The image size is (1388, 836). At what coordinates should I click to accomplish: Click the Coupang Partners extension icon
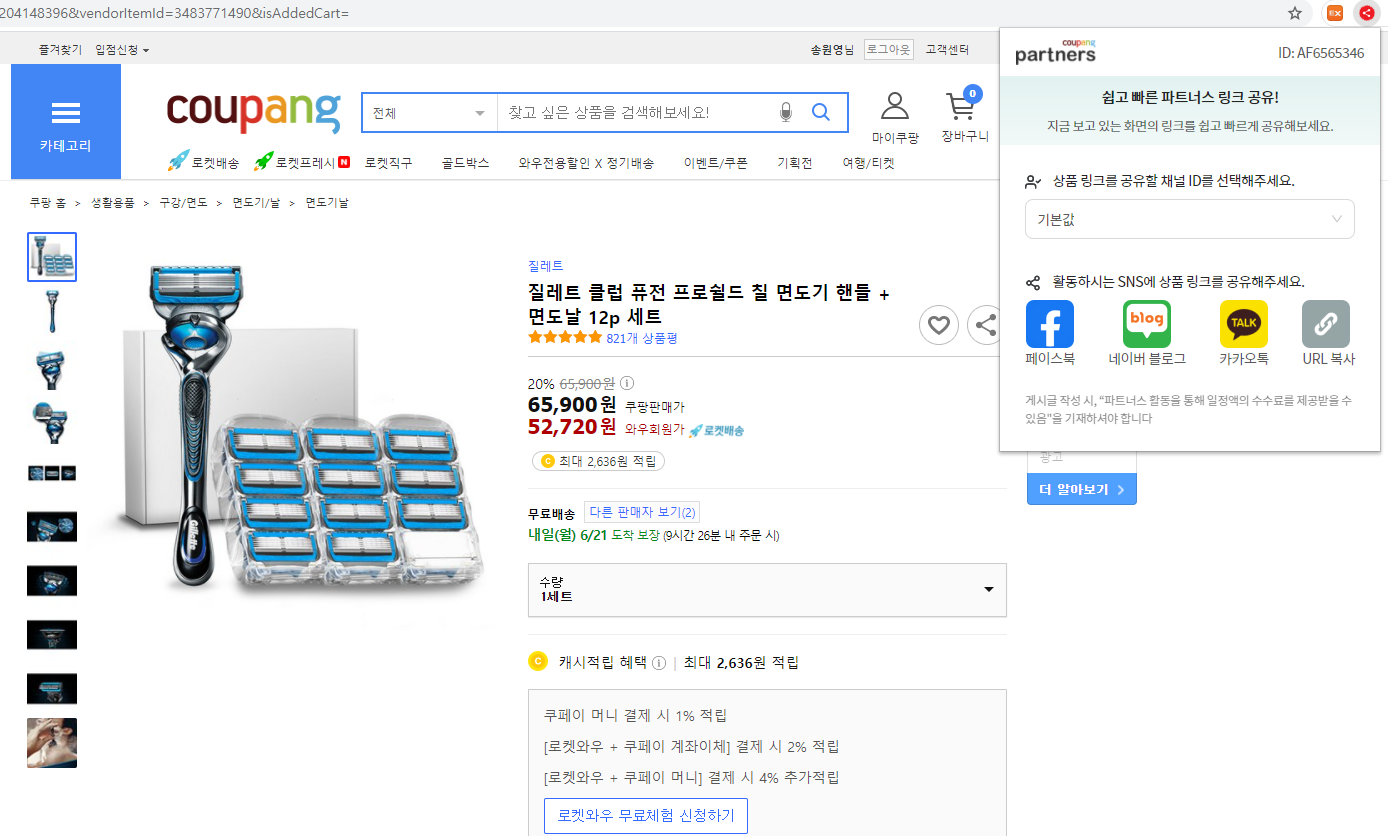point(1367,13)
